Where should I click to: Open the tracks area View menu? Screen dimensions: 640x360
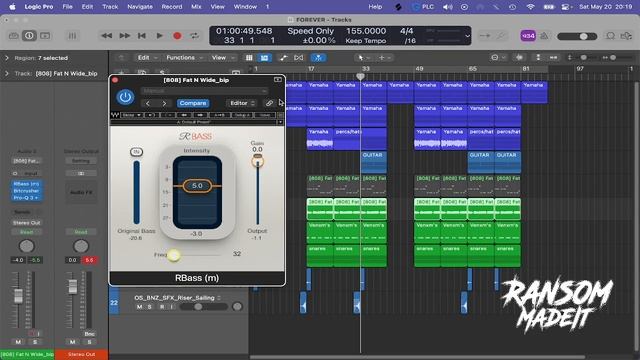point(222,58)
